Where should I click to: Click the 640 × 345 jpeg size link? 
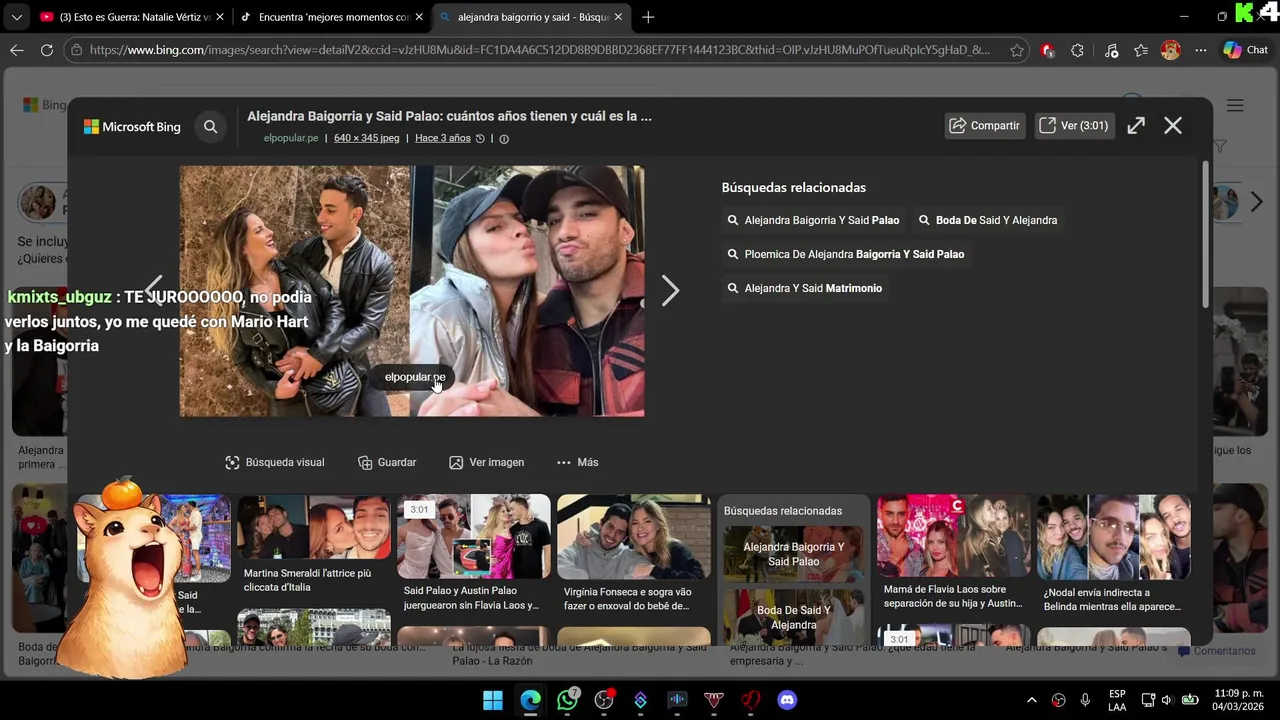[366, 138]
